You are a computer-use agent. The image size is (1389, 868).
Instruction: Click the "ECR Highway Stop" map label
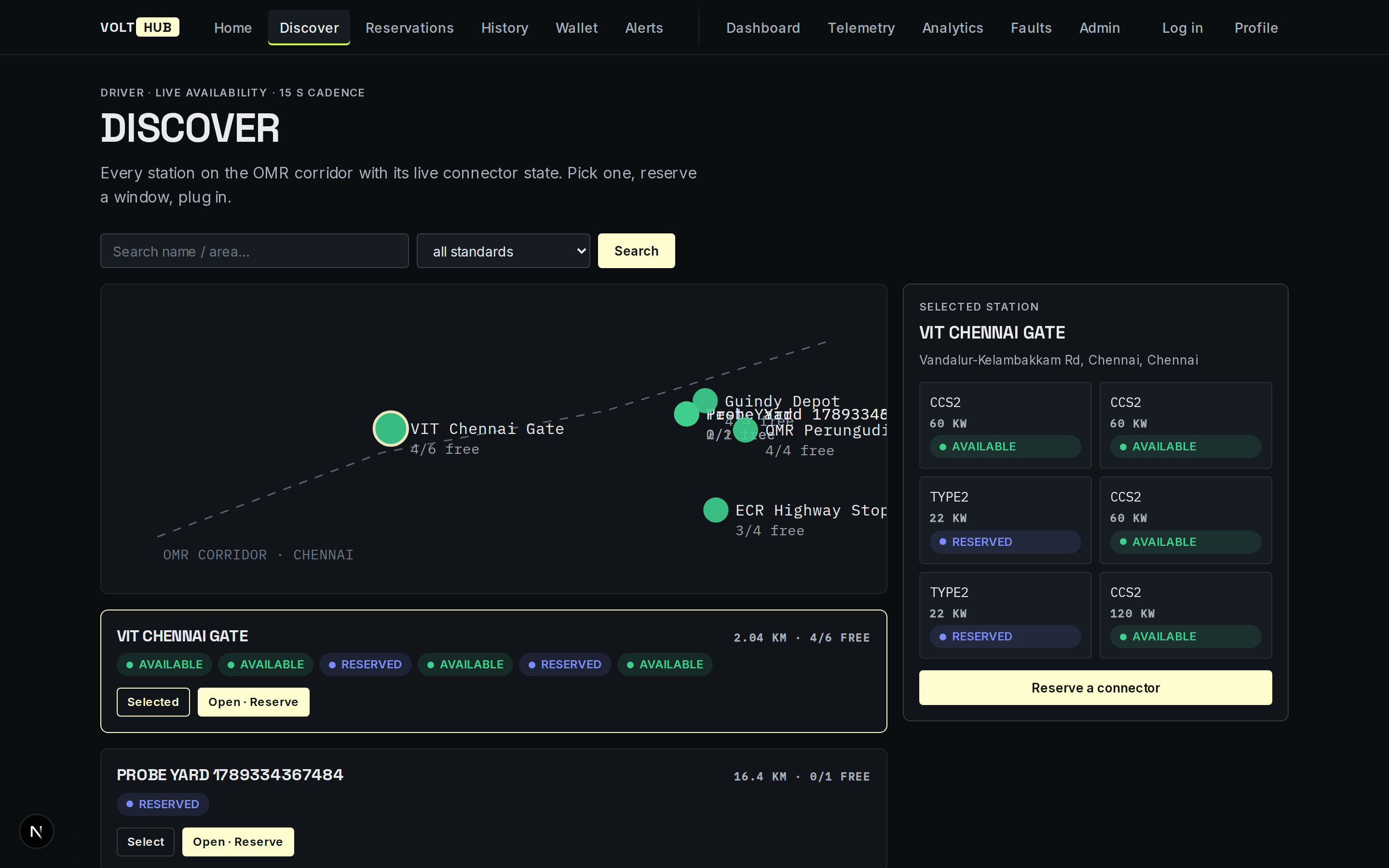[810, 510]
